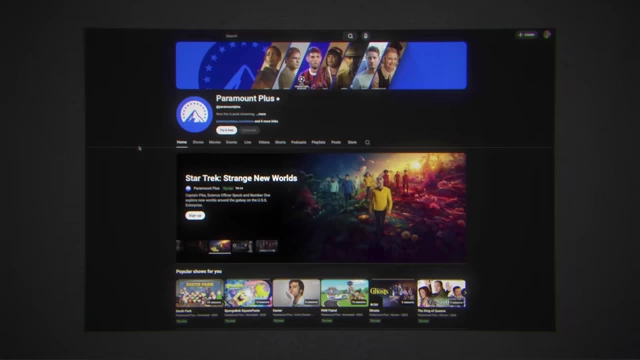Click the next arrow on shows shelf
Screen dimensions: 640x360
(x=464, y=293)
